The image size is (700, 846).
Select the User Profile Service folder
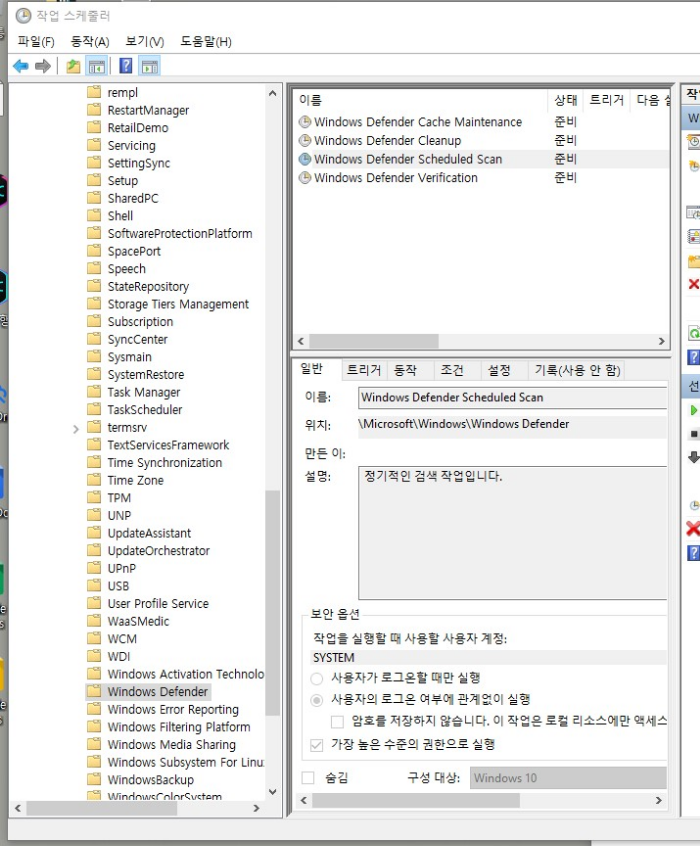click(158, 603)
